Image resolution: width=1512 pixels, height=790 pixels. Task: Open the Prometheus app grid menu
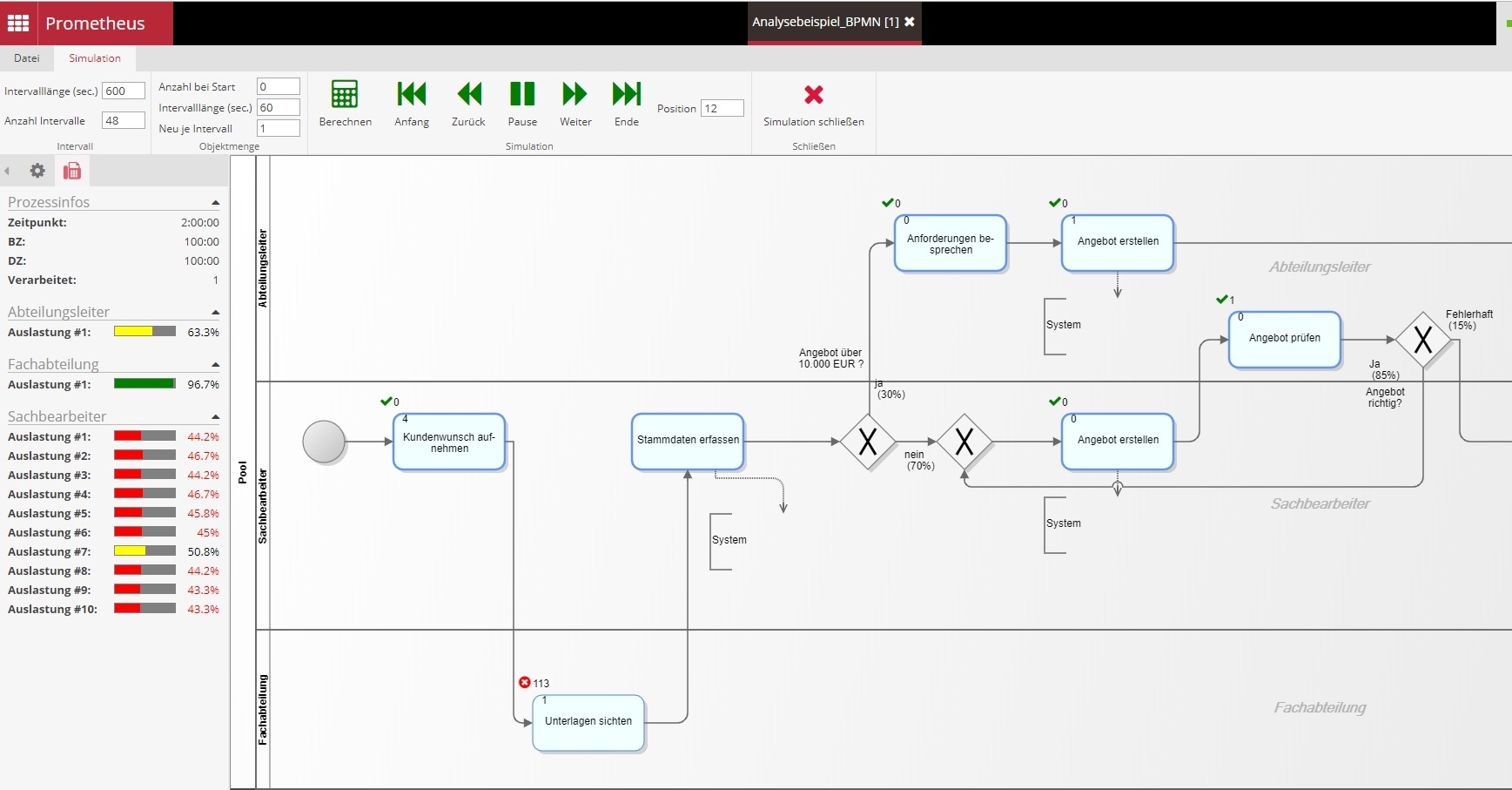click(17, 23)
